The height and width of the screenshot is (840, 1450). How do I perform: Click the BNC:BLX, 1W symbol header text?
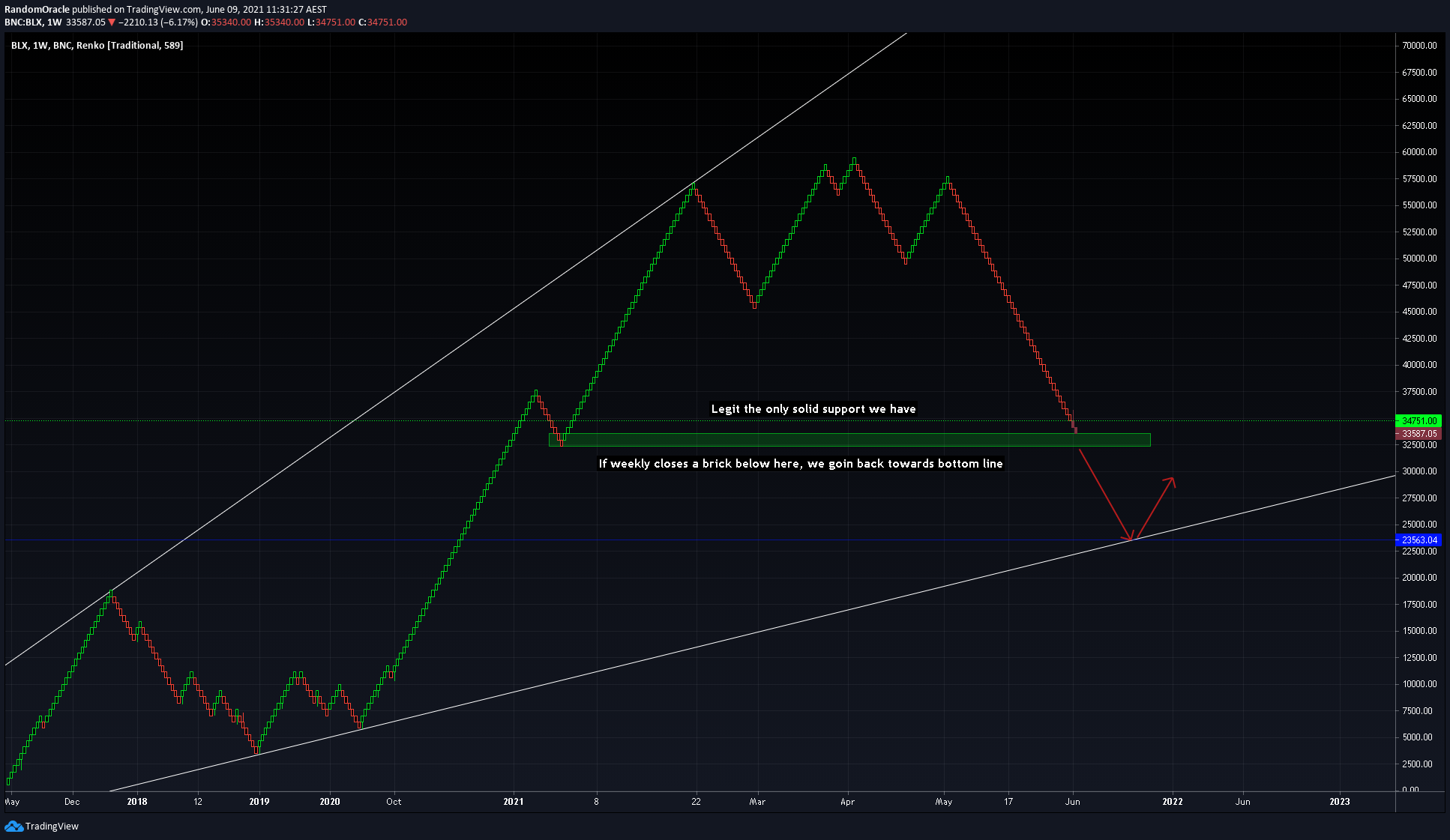pyautogui.click(x=33, y=22)
